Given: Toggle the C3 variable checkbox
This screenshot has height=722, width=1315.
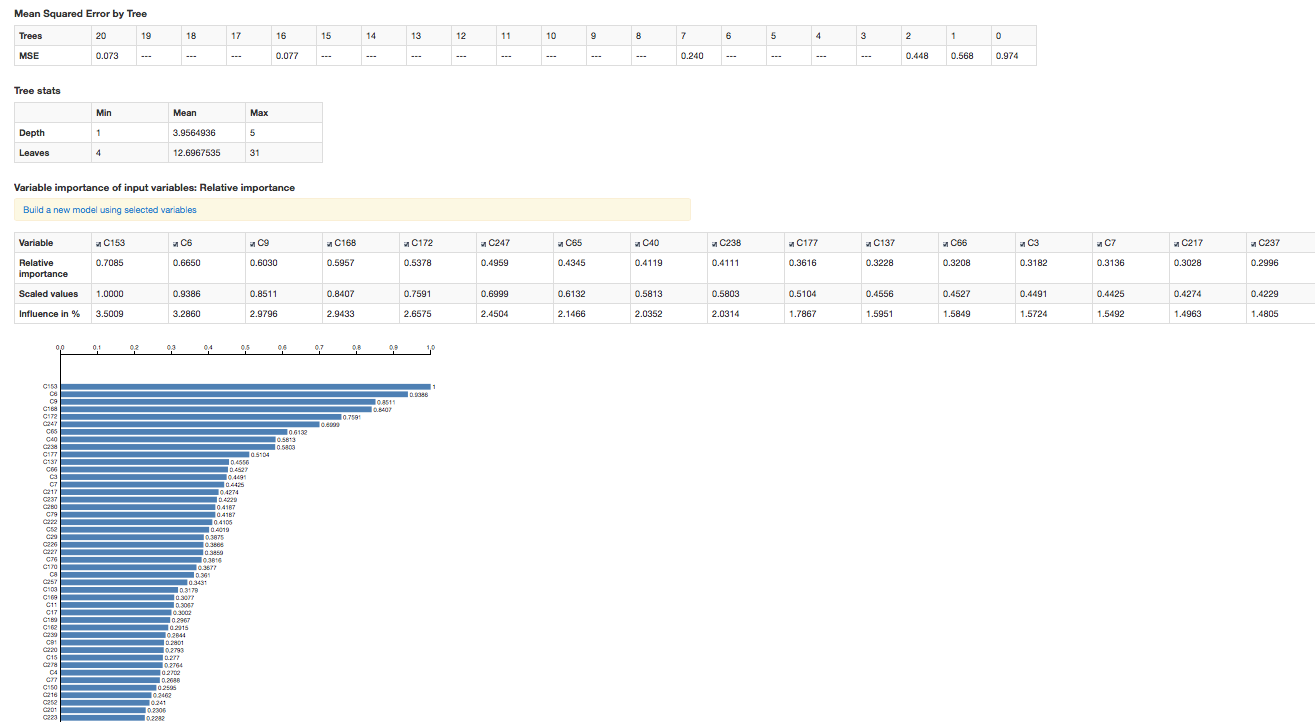Looking at the screenshot, I should (x=1022, y=243).
